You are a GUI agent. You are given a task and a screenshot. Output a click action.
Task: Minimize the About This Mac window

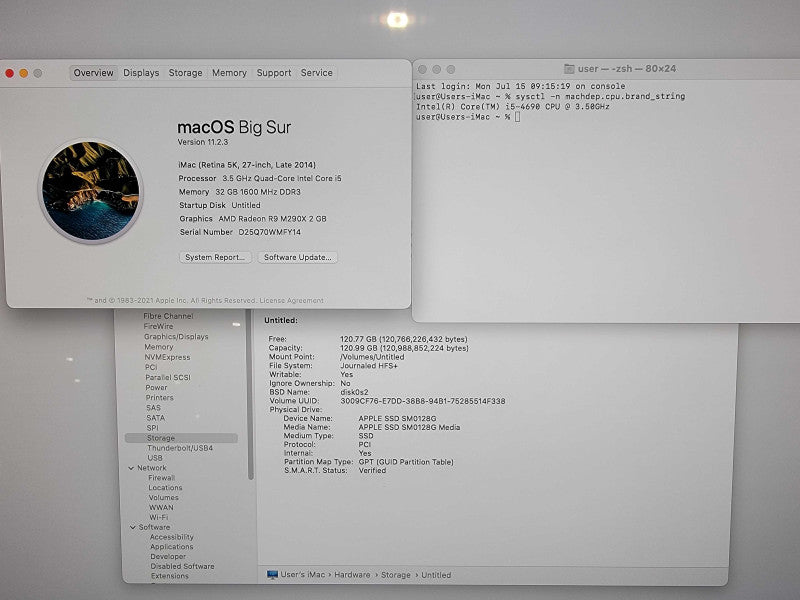23,73
